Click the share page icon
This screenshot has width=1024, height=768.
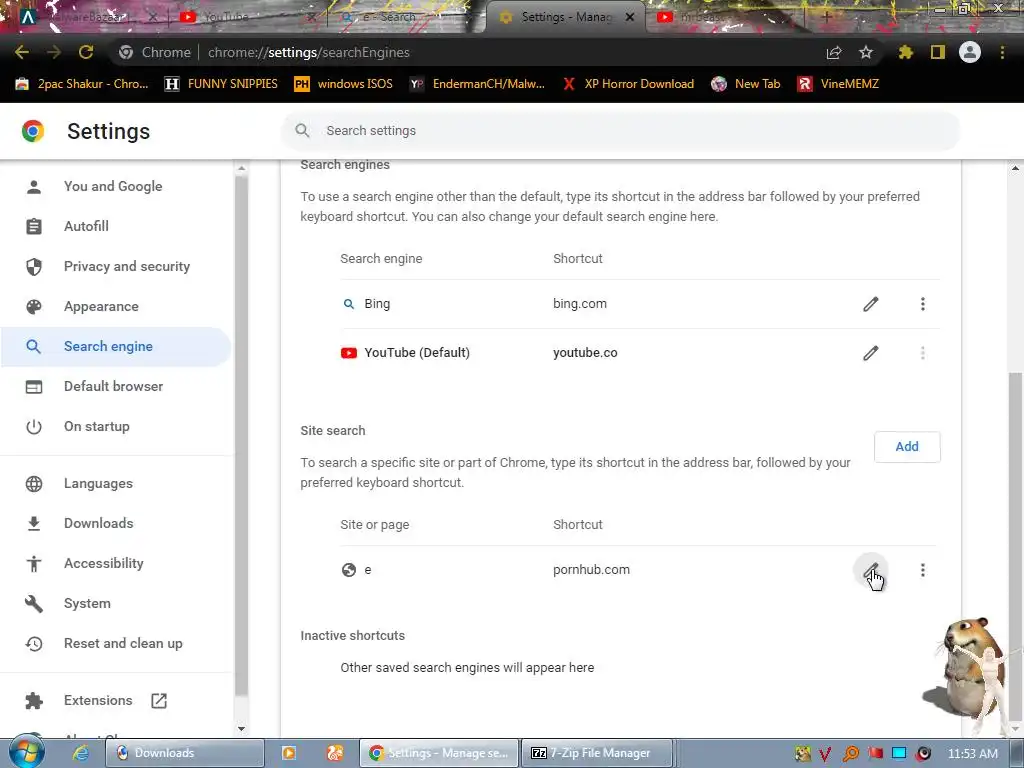(x=834, y=52)
